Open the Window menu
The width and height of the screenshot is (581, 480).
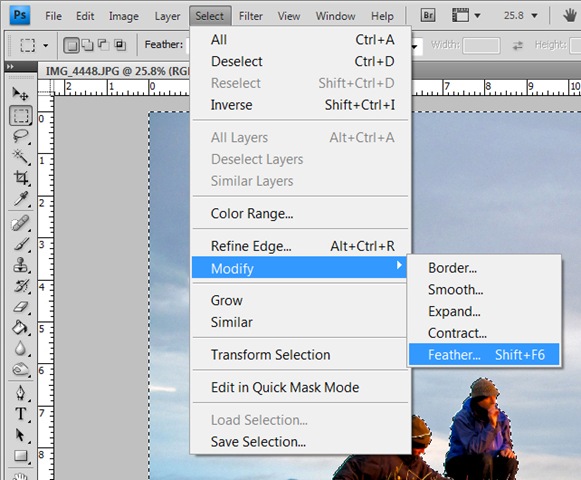click(335, 16)
